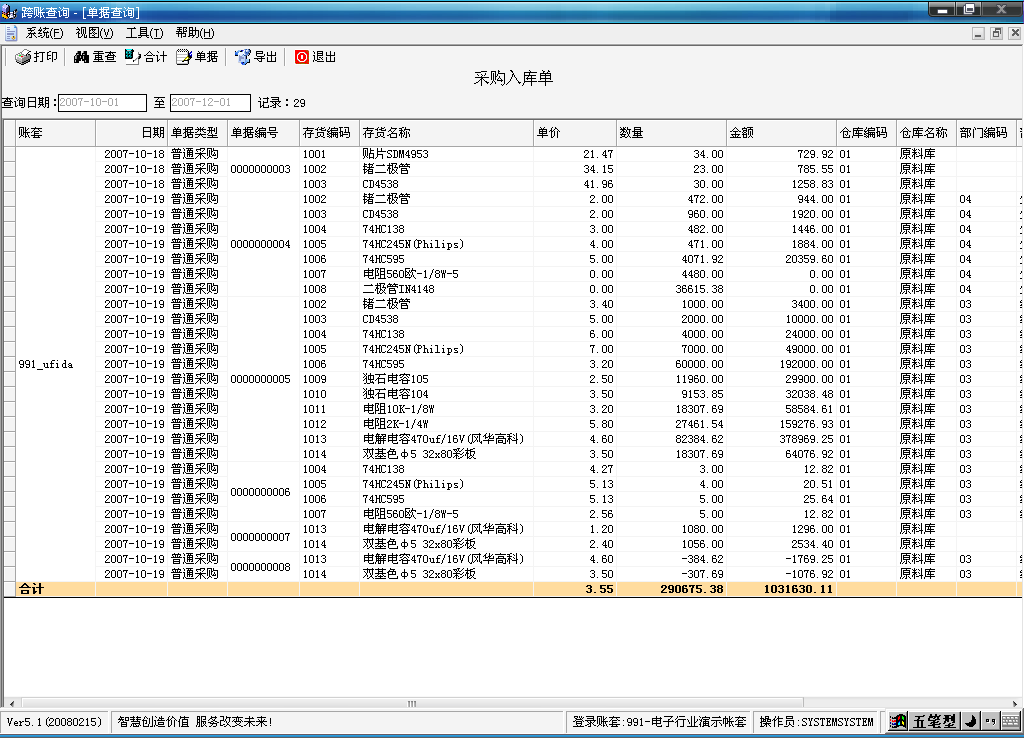The image size is (1024, 738).
Task: Click the quantity cell 36615.38
Action: 671,289
